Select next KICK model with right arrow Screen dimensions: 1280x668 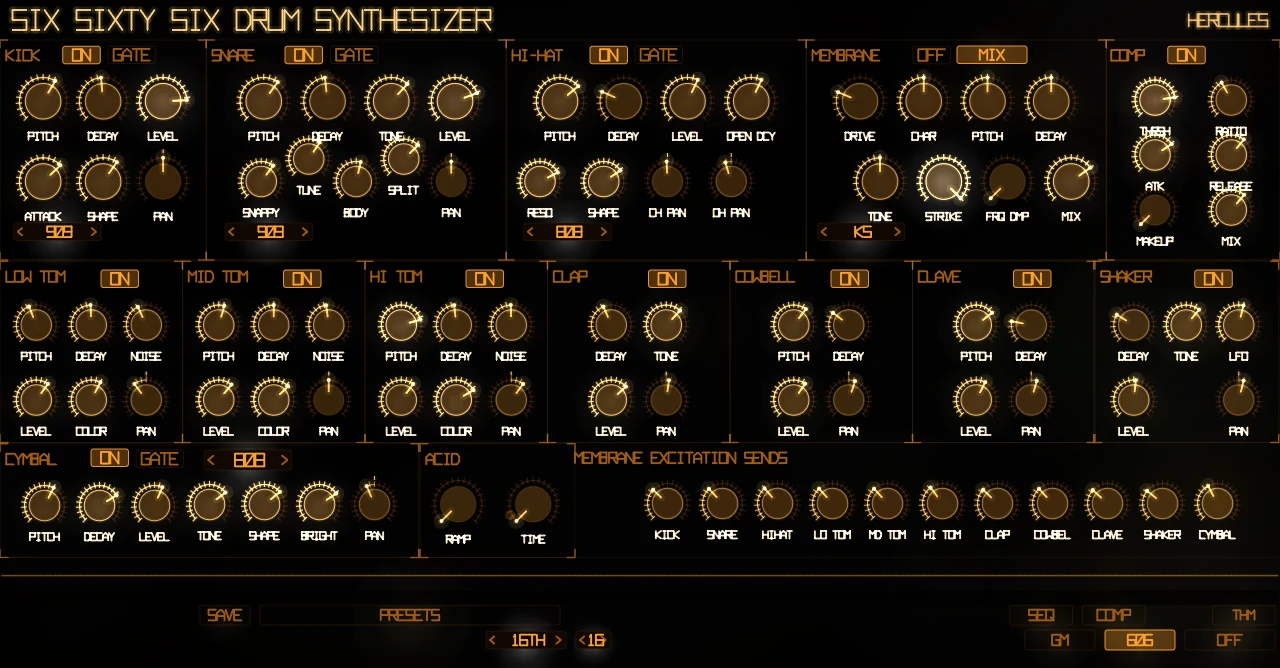(94, 232)
